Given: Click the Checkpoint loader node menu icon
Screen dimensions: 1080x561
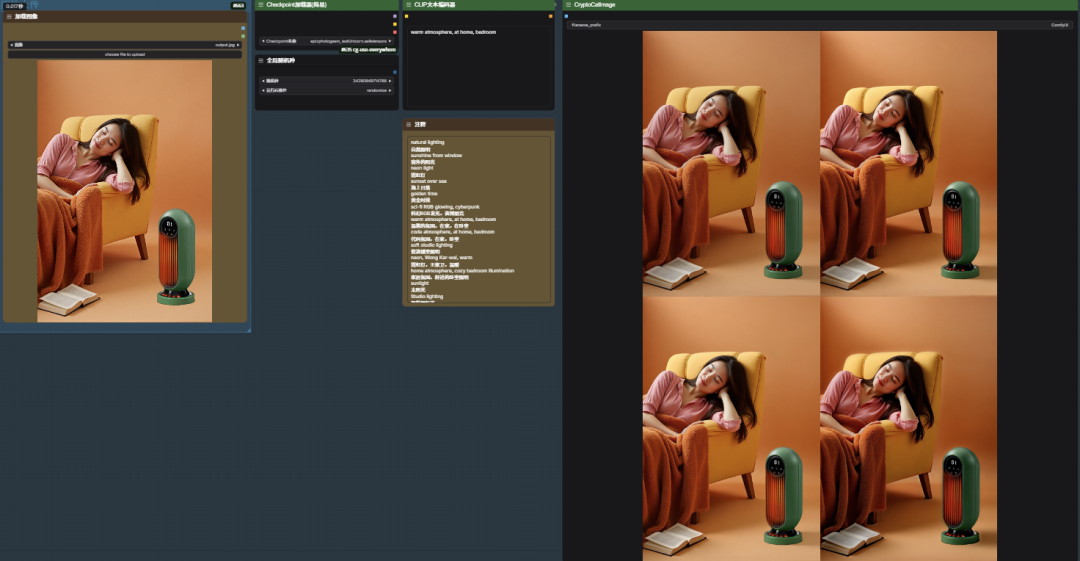Looking at the screenshot, I should point(261,4).
